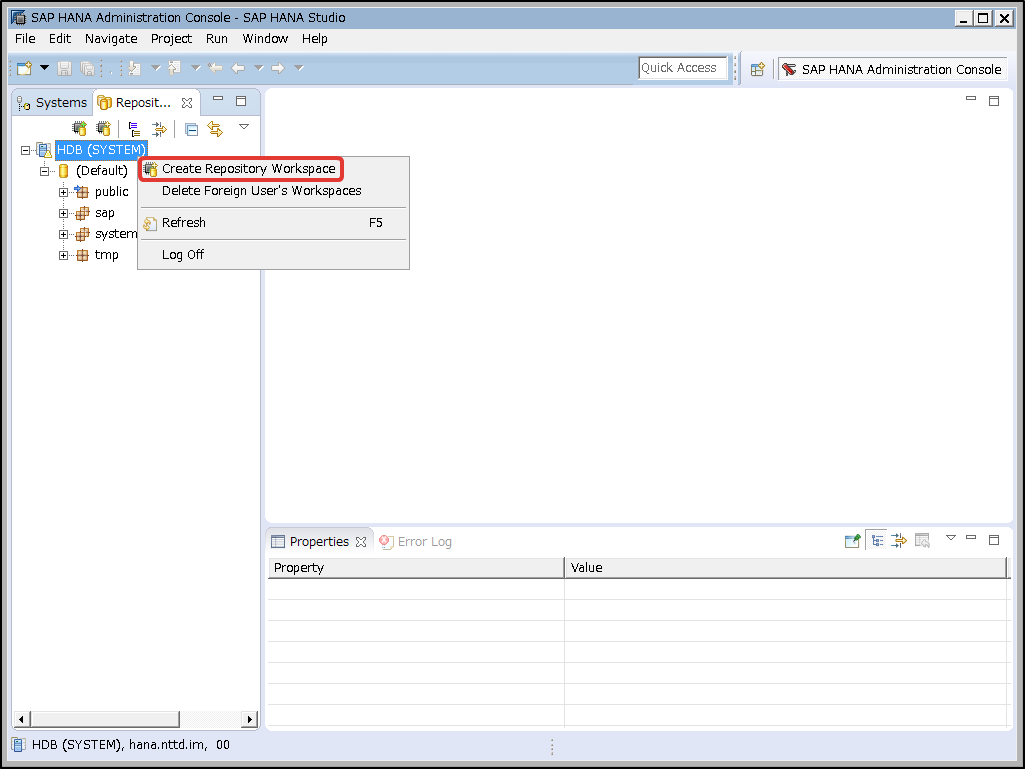Collapse the (Default) workspace node
The width and height of the screenshot is (1025, 769).
click(44, 171)
